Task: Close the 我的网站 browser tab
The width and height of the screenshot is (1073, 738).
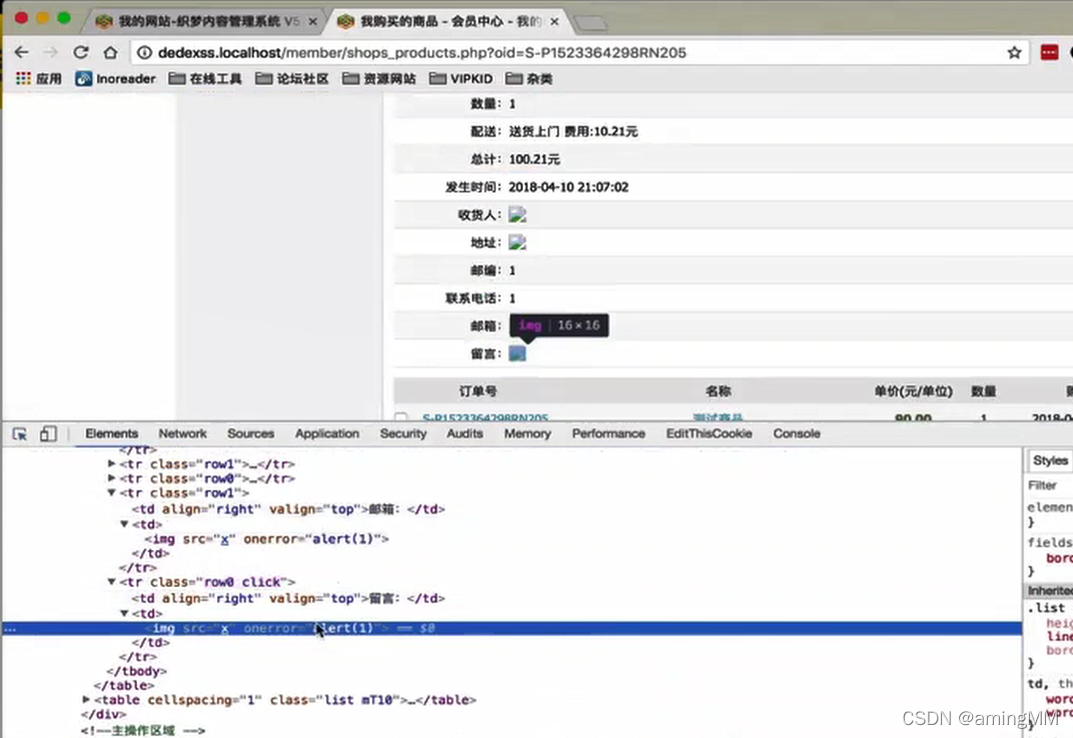Action: (x=313, y=21)
